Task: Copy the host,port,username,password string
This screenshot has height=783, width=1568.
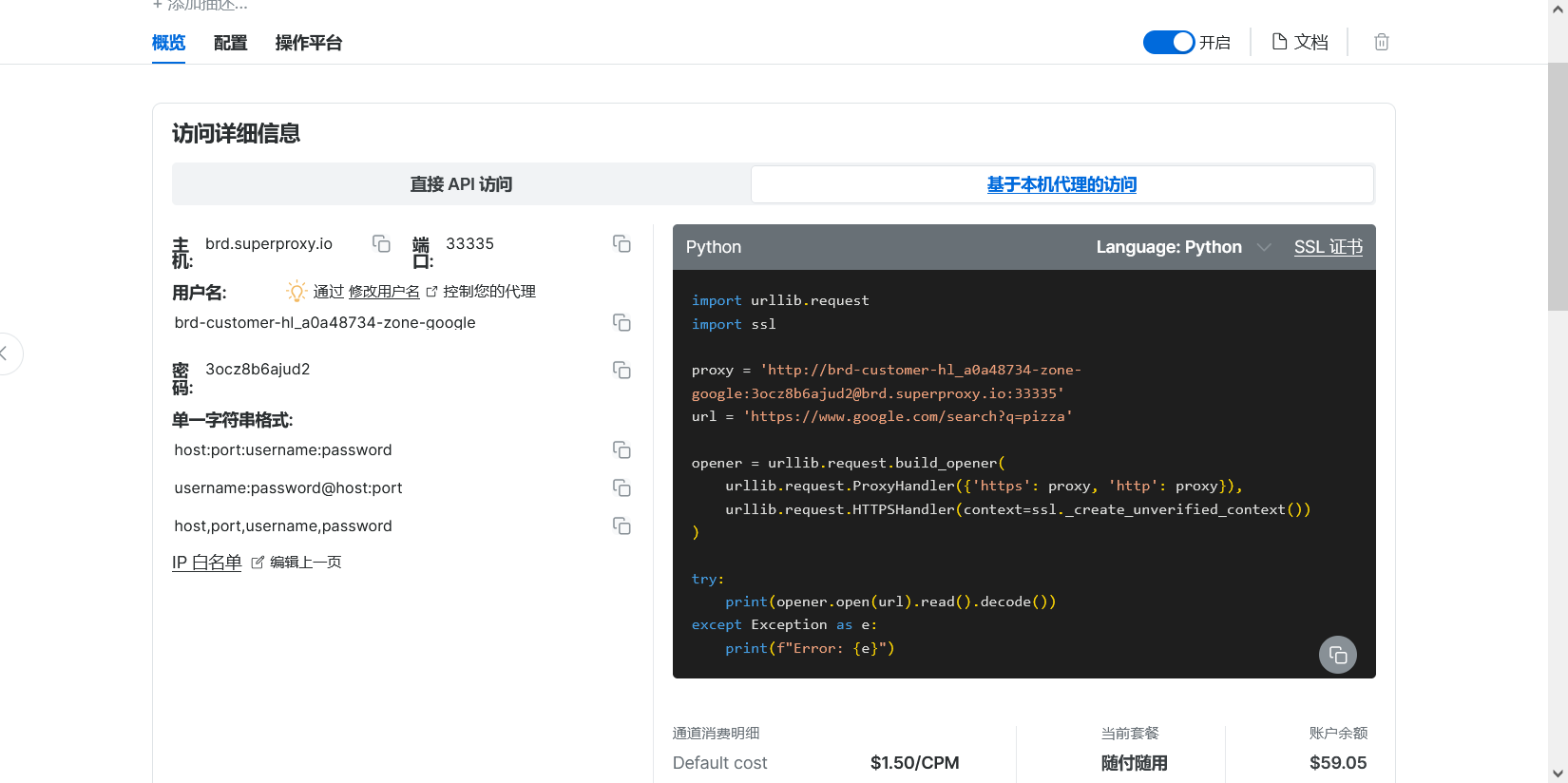Action: pos(621,525)
